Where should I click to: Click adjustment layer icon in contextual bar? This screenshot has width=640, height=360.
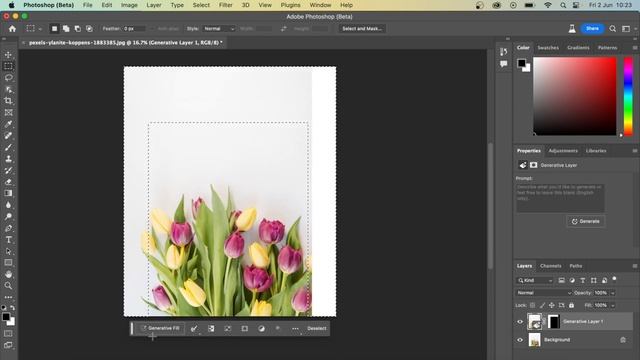pyautogui.click(x=261, y=328)
